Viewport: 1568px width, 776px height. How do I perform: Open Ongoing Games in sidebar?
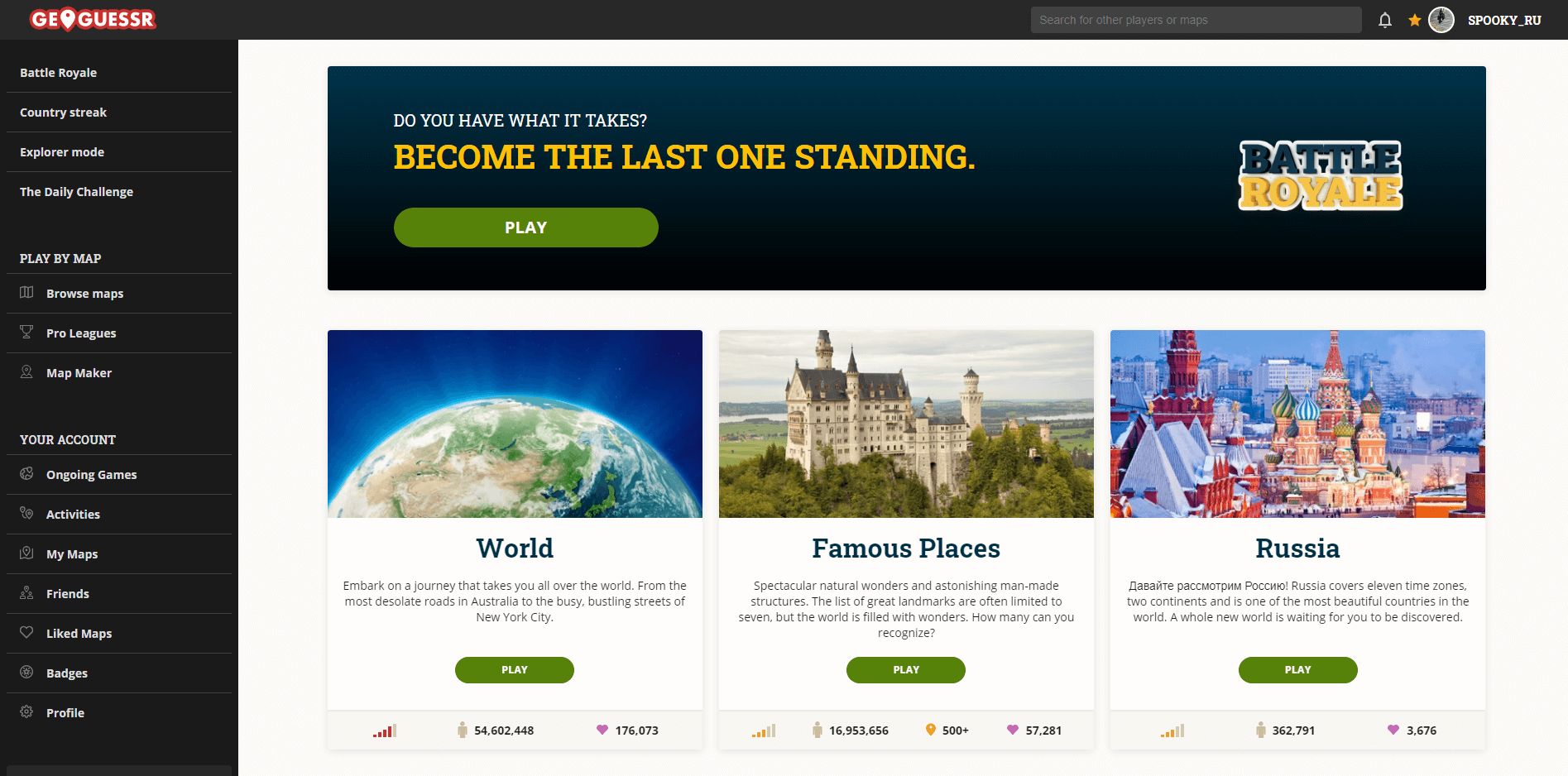click(x=119, y=475)
